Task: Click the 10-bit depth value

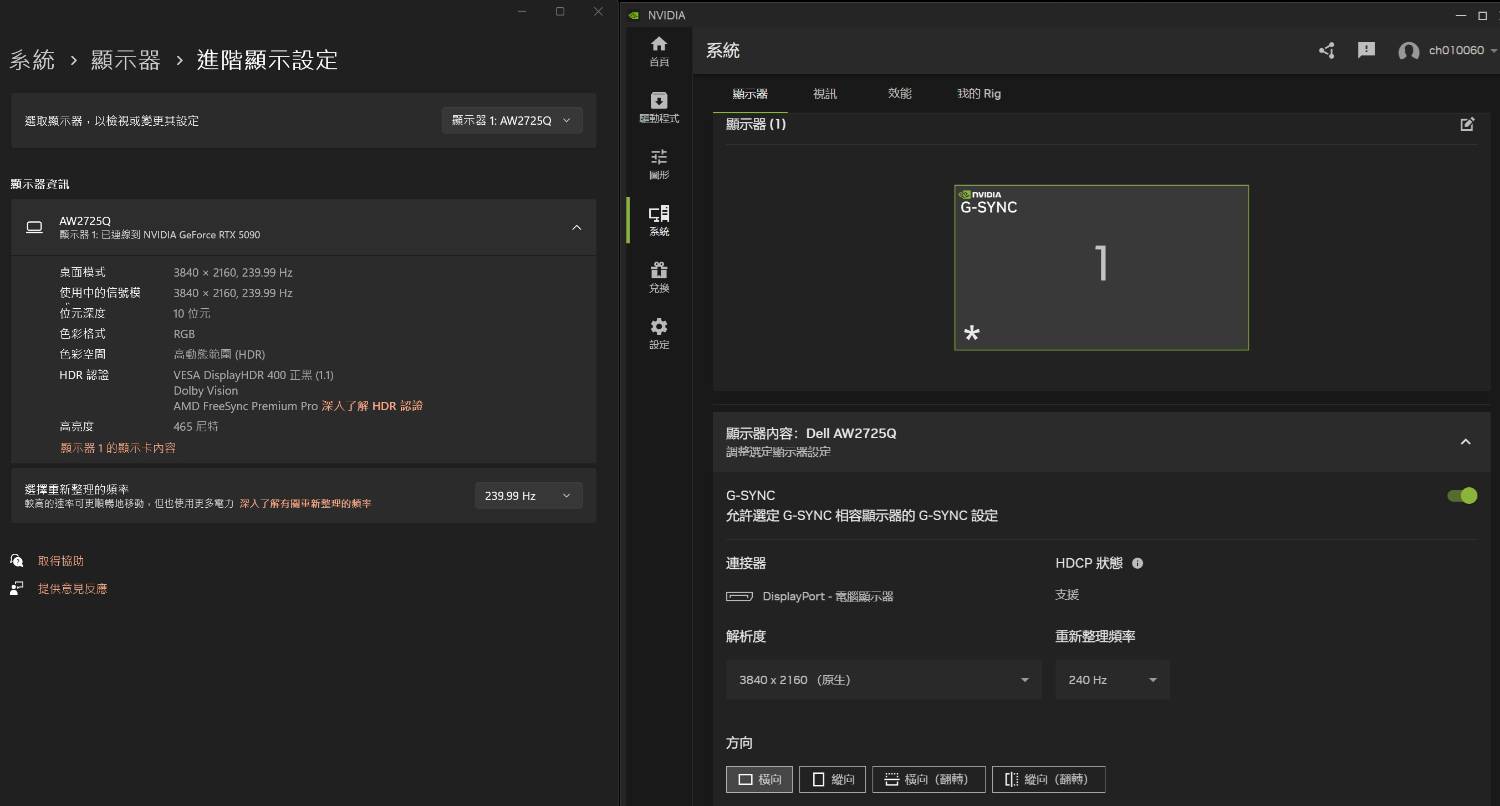Action: [192, 313]
